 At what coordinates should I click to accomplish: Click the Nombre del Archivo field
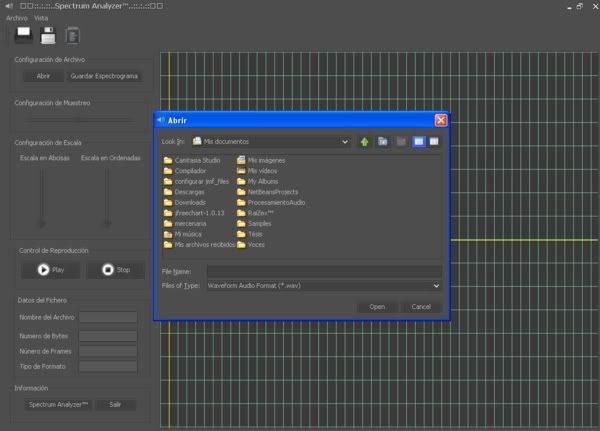click(108, 317)
